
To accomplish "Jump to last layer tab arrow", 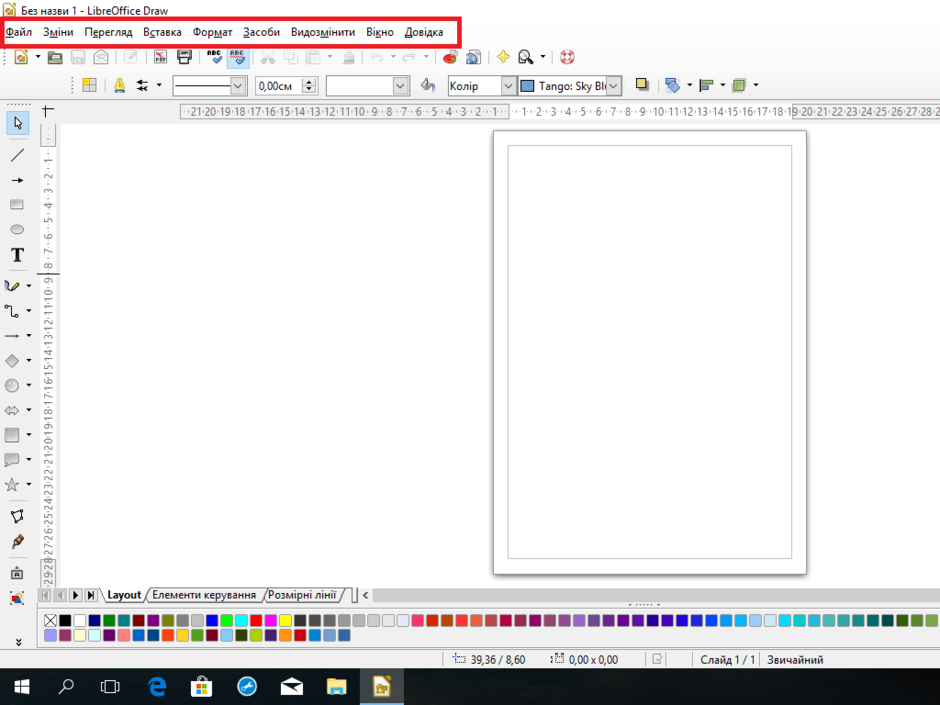I will (91, 595).
